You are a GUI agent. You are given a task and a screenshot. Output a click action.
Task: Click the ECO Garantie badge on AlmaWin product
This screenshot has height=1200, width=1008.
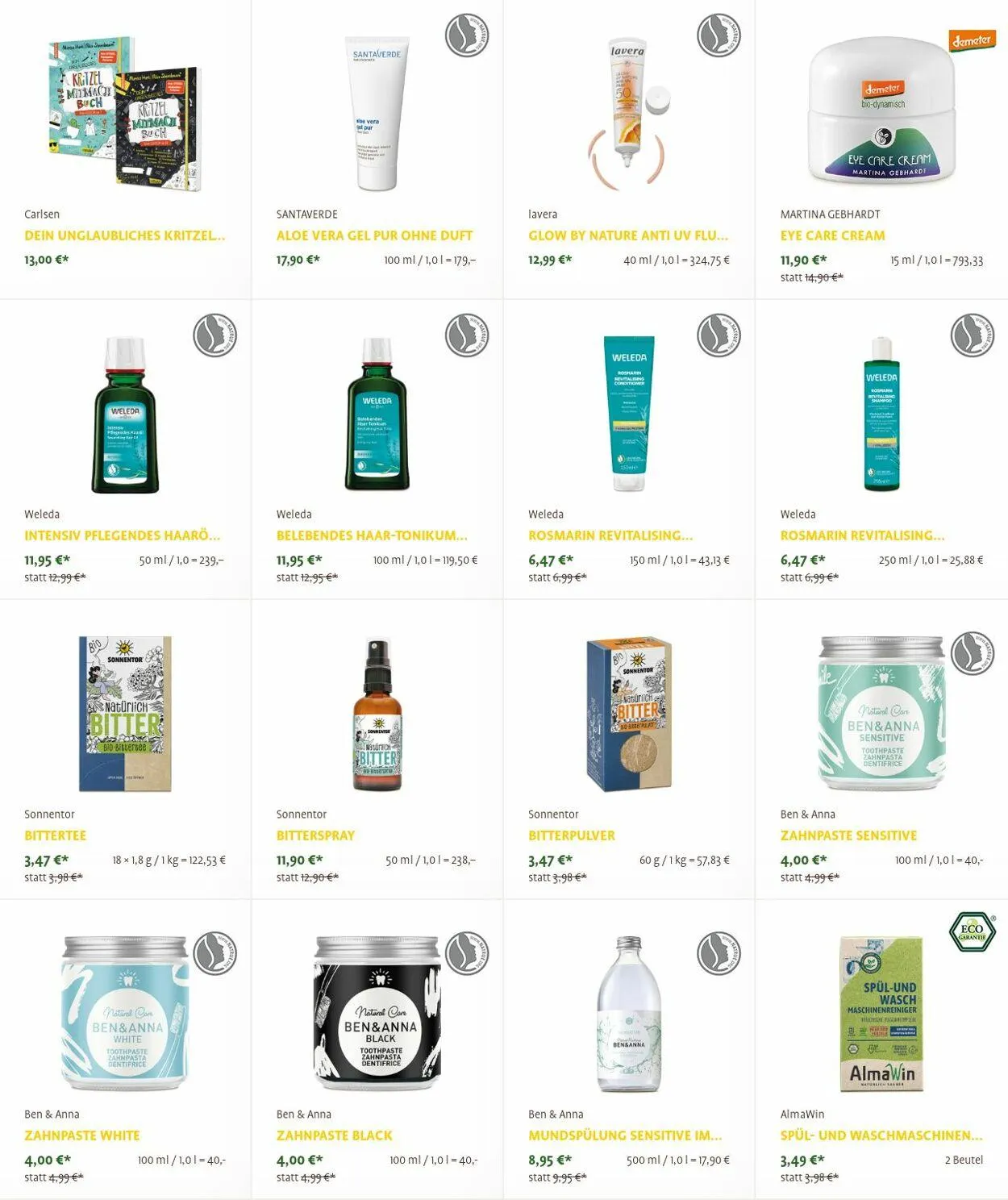(x=973, y=932)
